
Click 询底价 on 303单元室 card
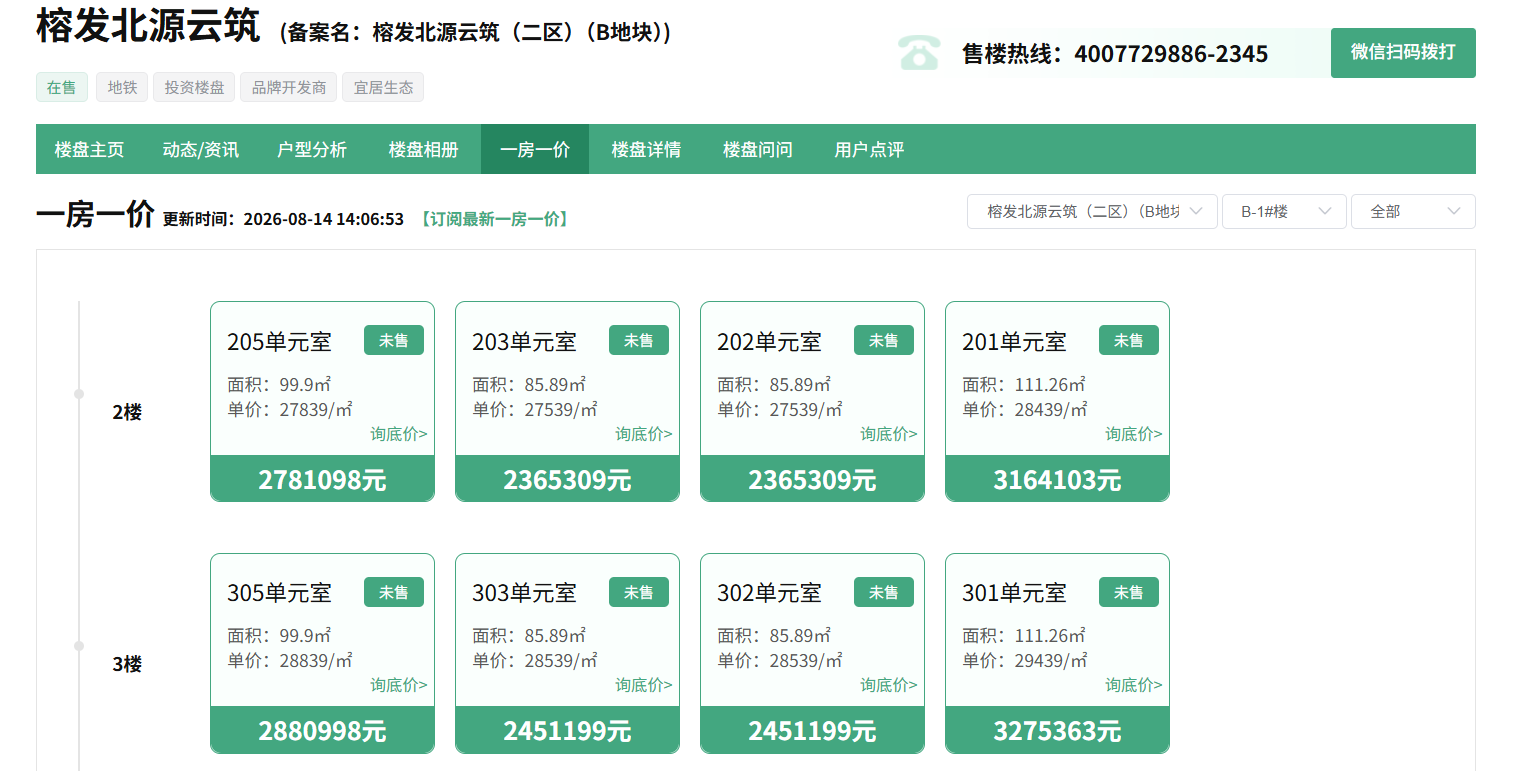644,685
